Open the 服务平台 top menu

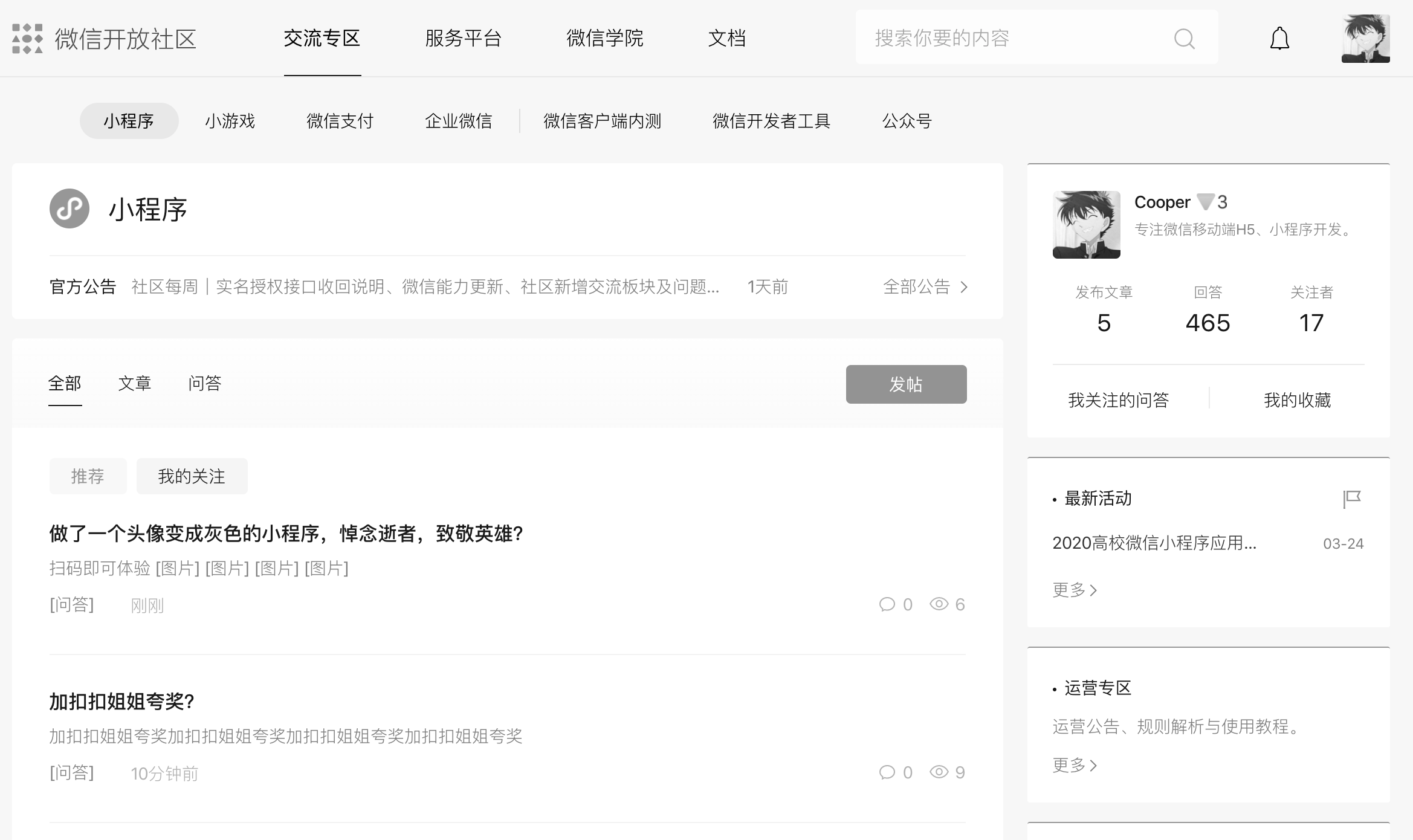coord(463,39)
